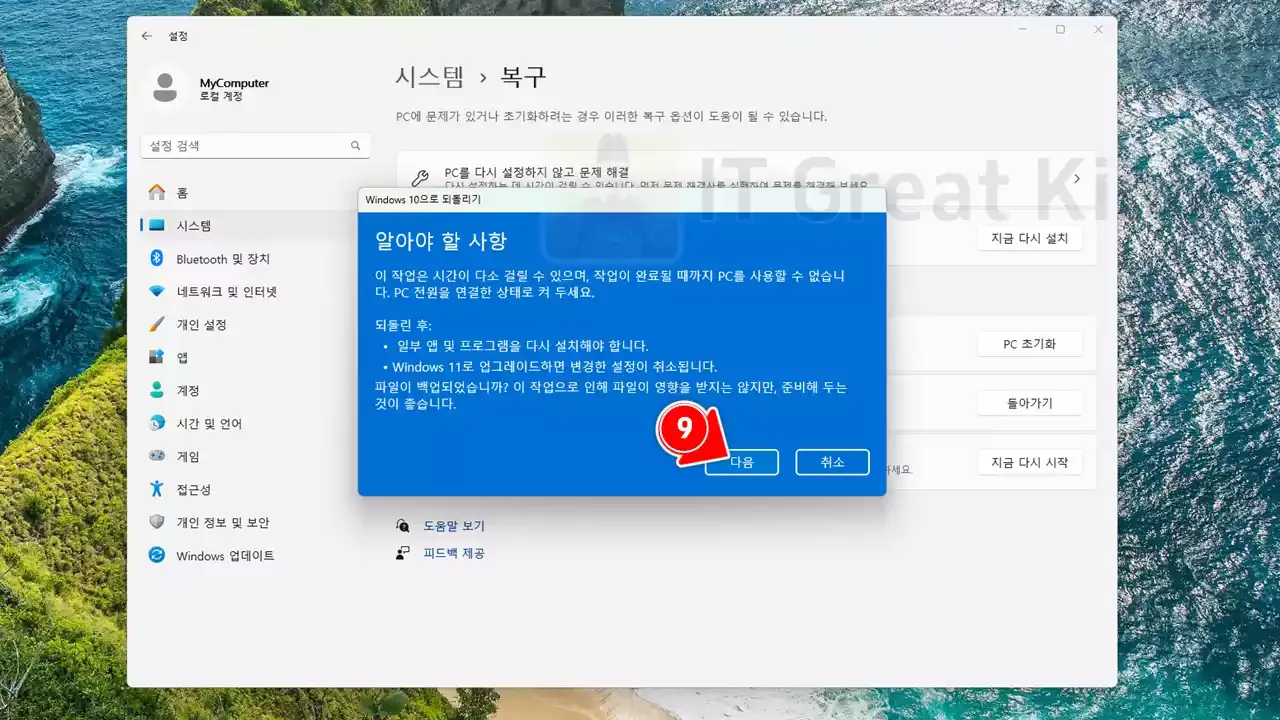Open the 도움말 보기 link

pyautogui.click(x=454, y=526)
